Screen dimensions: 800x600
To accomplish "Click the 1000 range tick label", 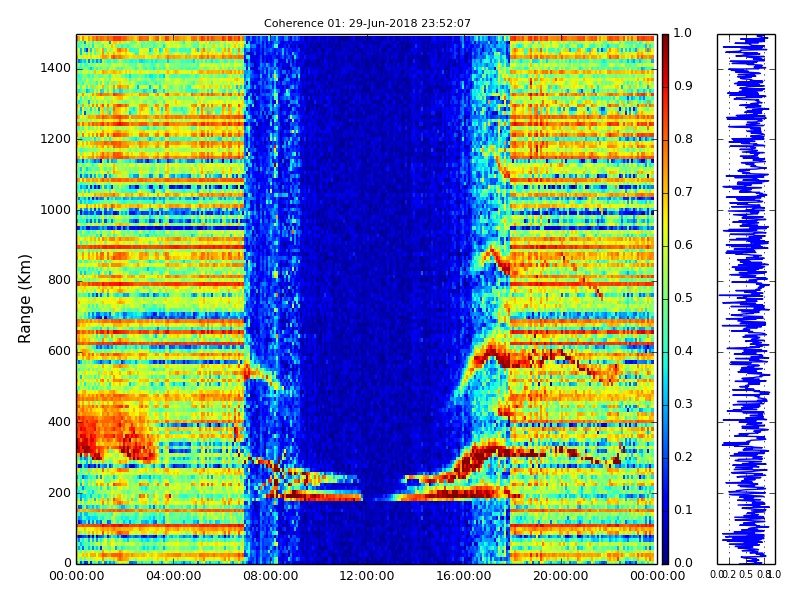I will click(x=56, y=210).
